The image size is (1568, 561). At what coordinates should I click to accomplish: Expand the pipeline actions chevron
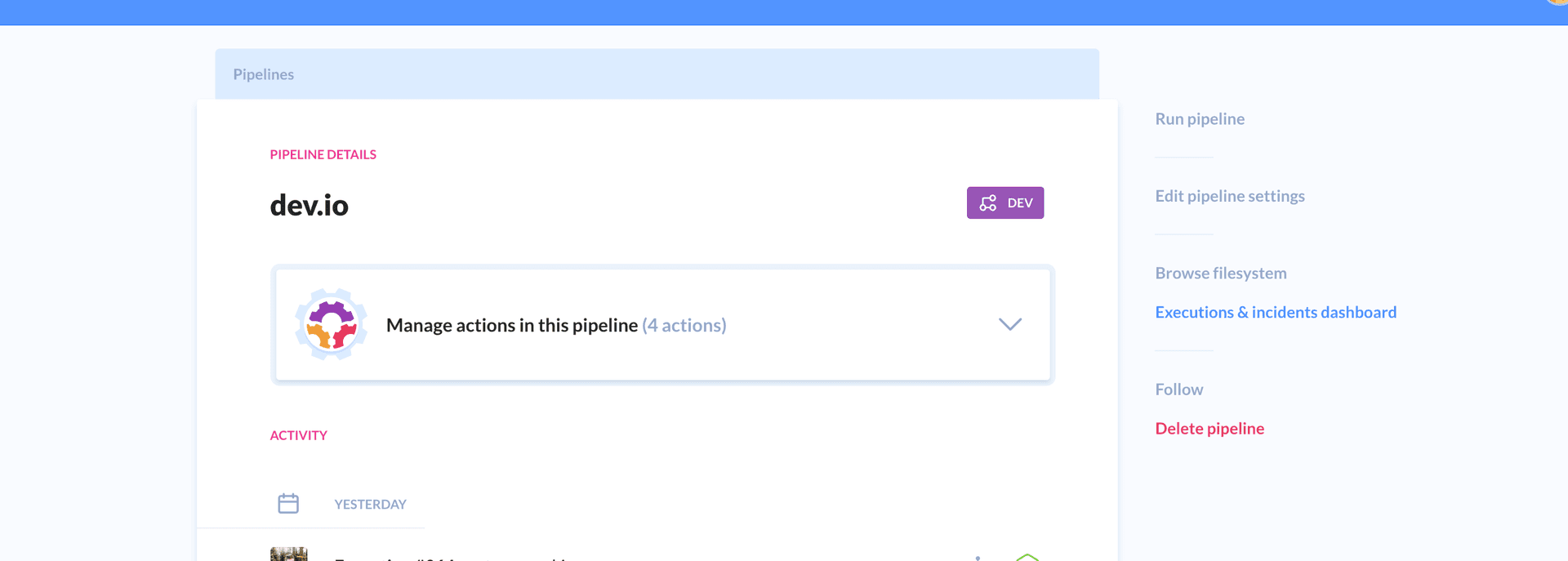pyautogui.click(x=1009, y=324)
